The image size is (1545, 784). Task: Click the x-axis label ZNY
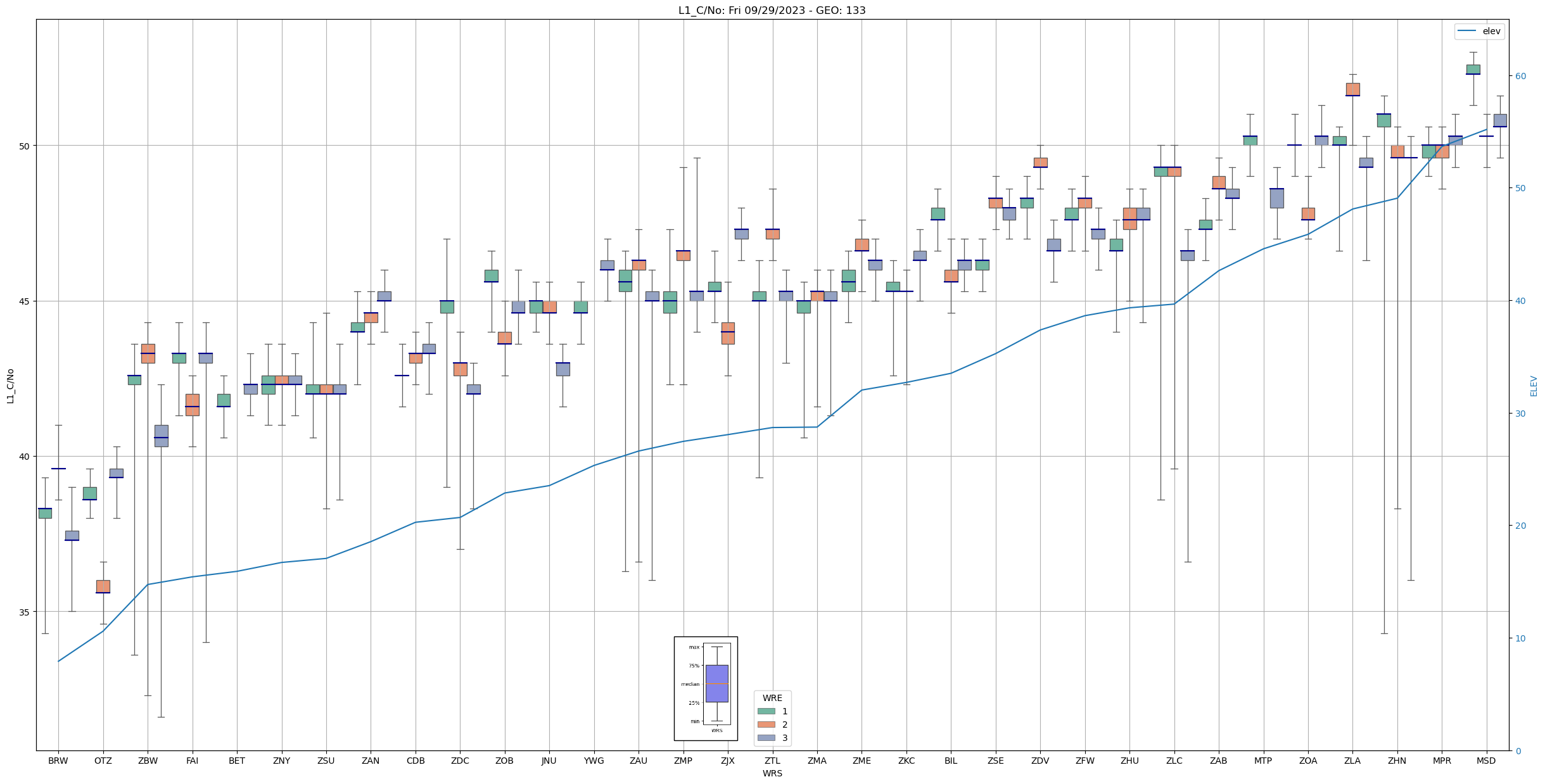(x=281, y=761)
